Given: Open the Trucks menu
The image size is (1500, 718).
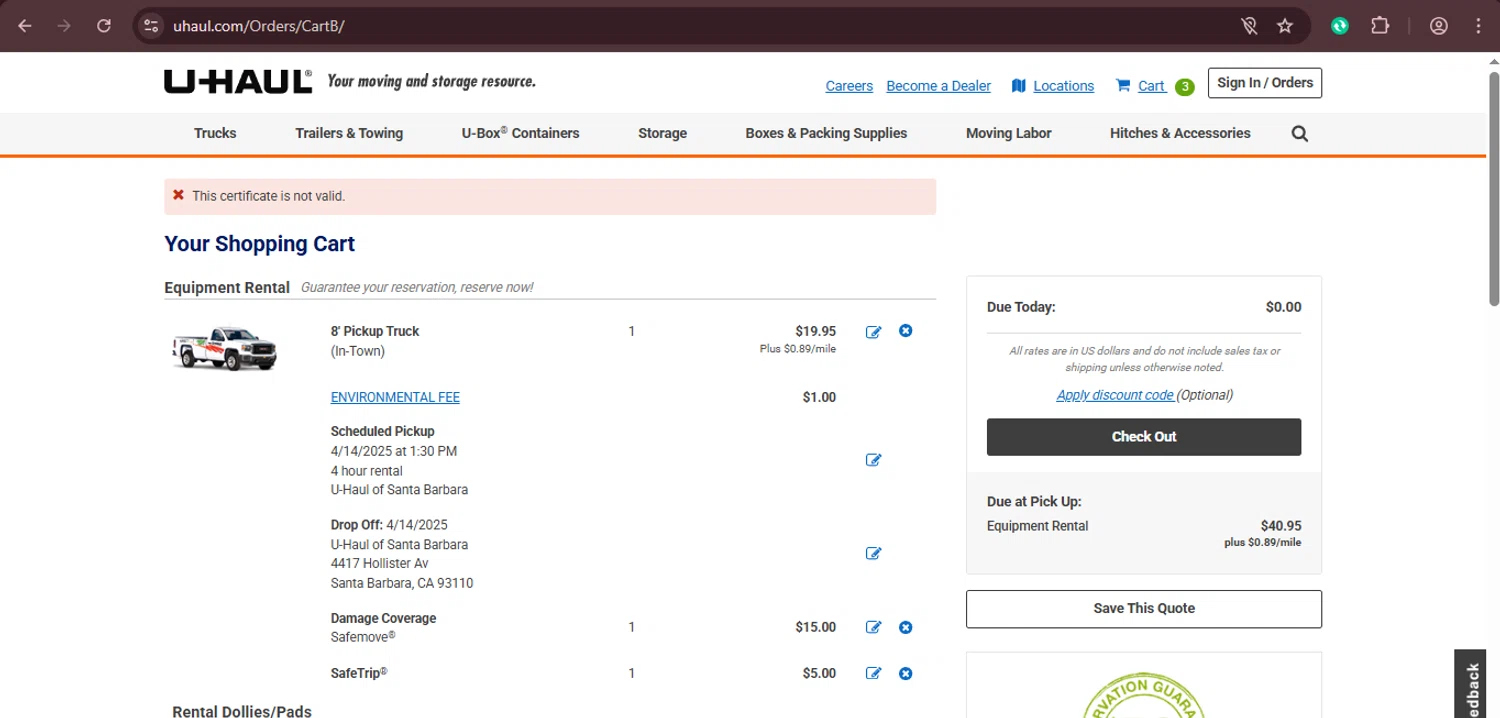Looking at the screenshot, I should tap(215, 133).
